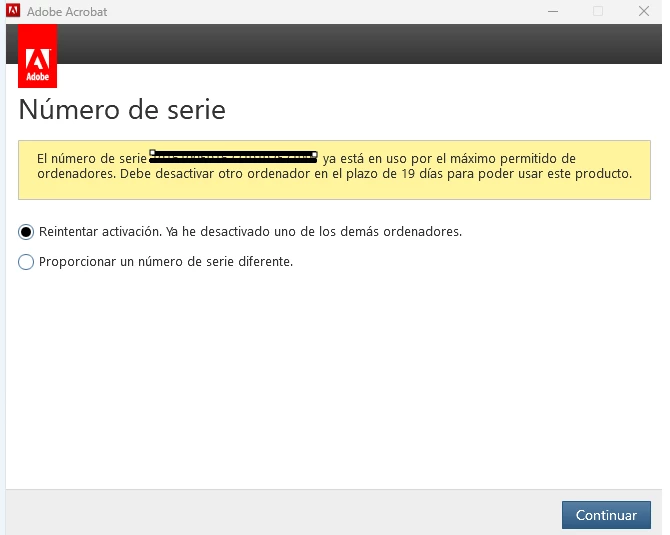
Task: Click the Adobe Acrobat window title text
Action: click(x=67, y=12)
